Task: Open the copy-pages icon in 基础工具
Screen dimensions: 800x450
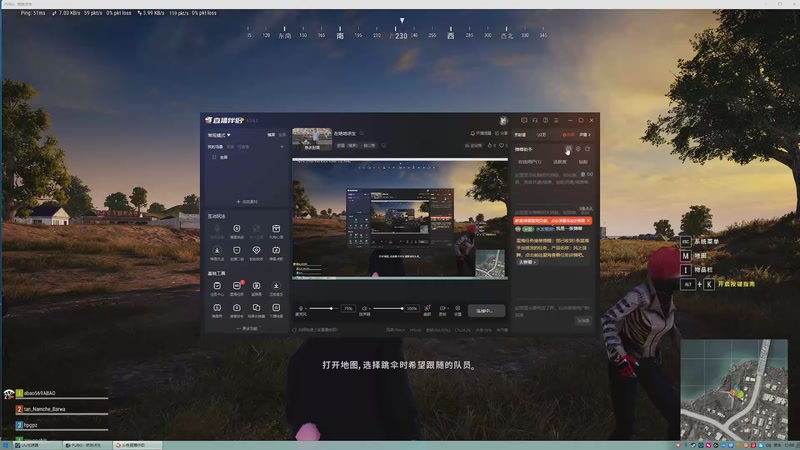Action: [256, 310]
